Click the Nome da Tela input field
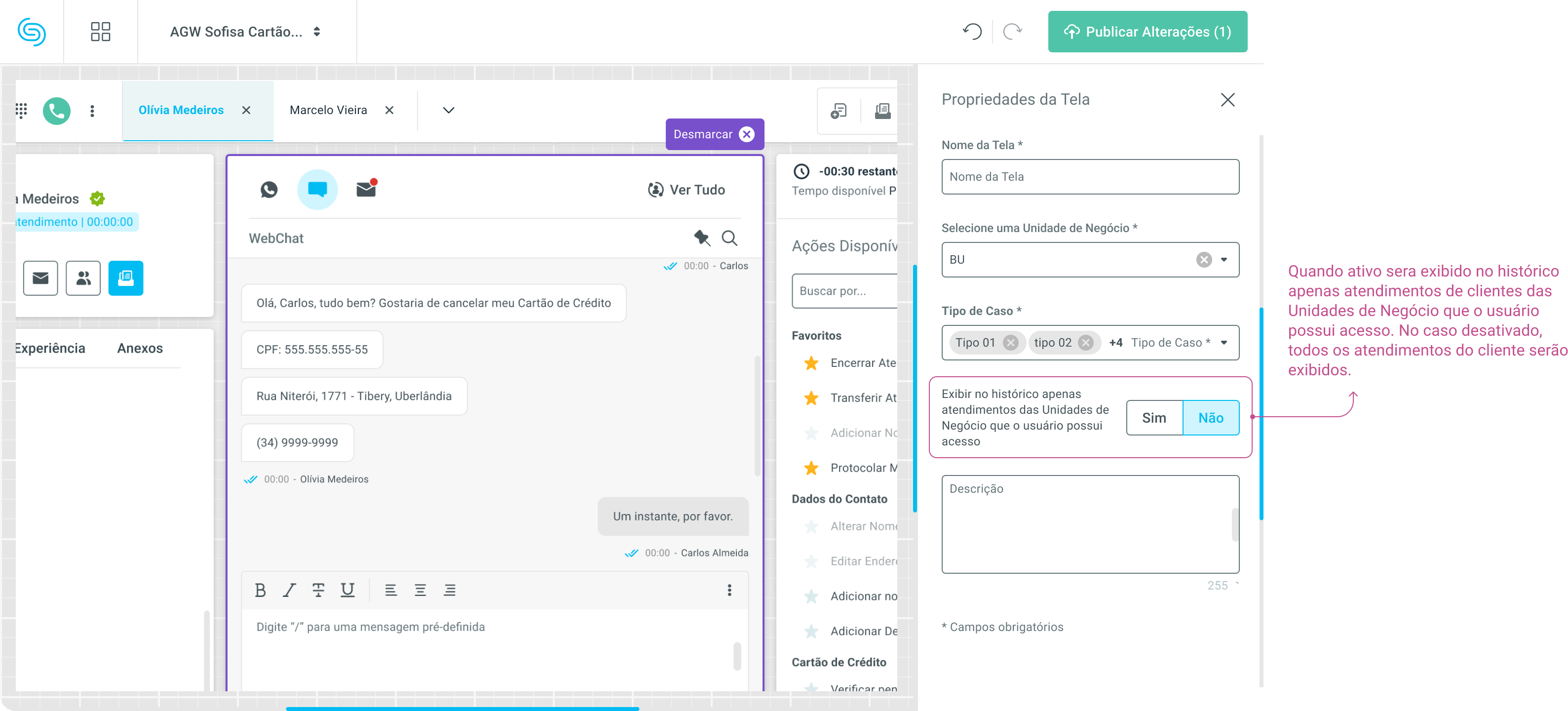 [1090, 177]
